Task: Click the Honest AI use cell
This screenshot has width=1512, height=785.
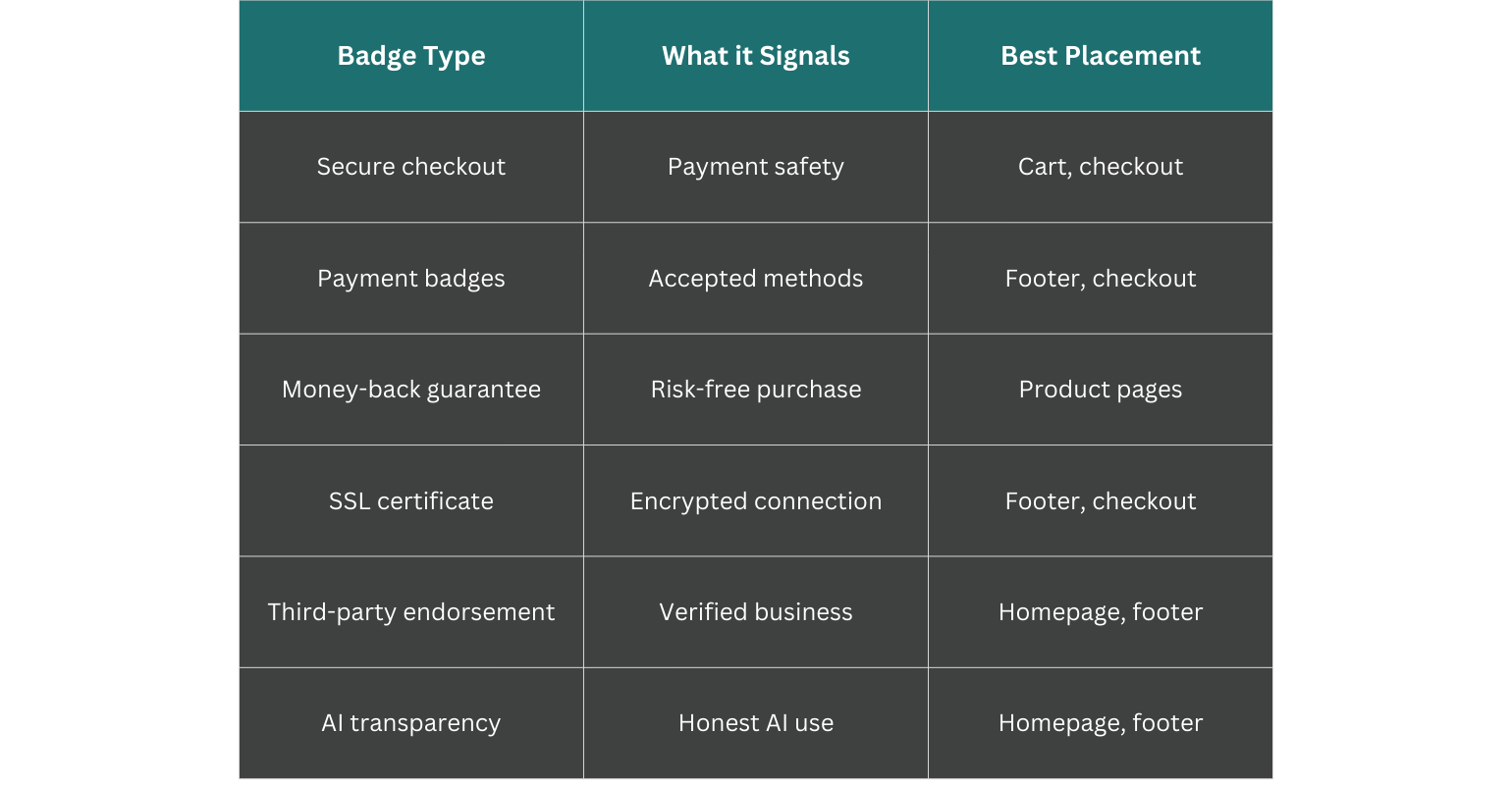Action: (756, 723)
